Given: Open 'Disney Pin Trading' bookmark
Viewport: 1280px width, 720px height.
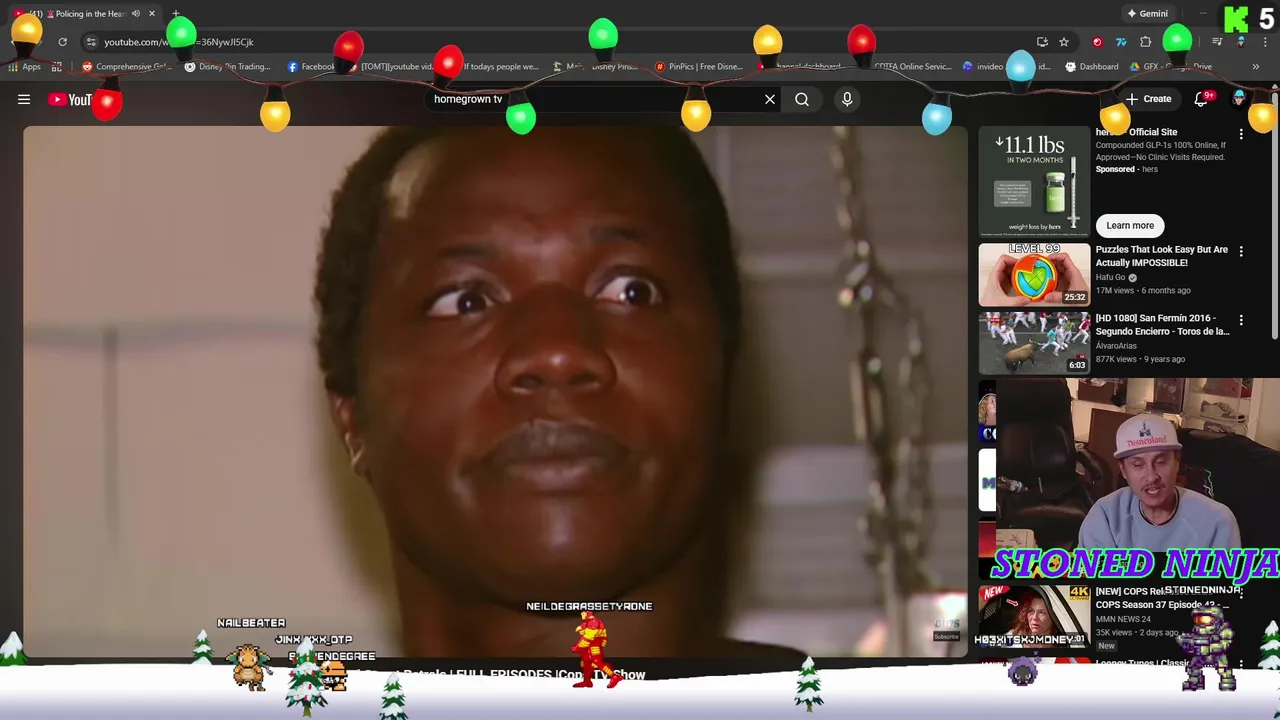Looking at the screenshot, I should (x=228, y=67).
